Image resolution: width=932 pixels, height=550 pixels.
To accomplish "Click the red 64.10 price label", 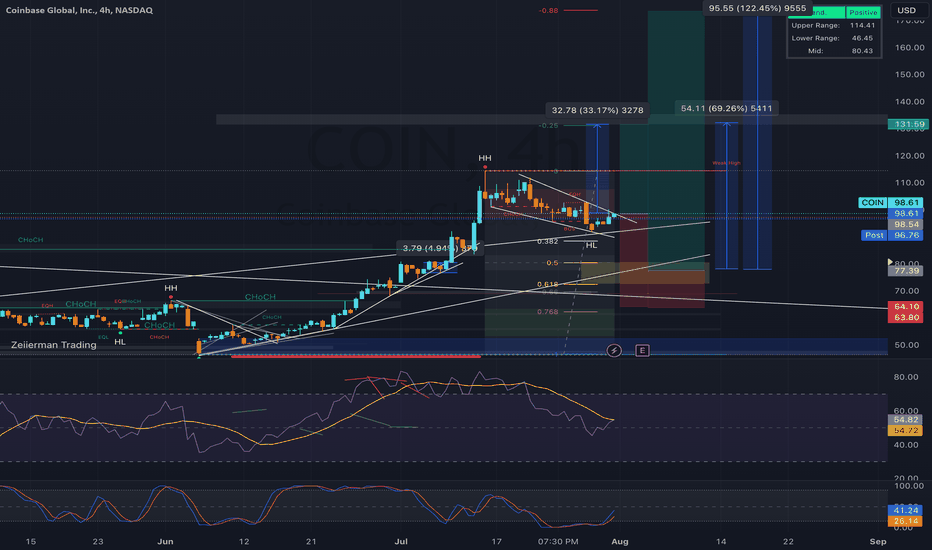I will (905, 306).
